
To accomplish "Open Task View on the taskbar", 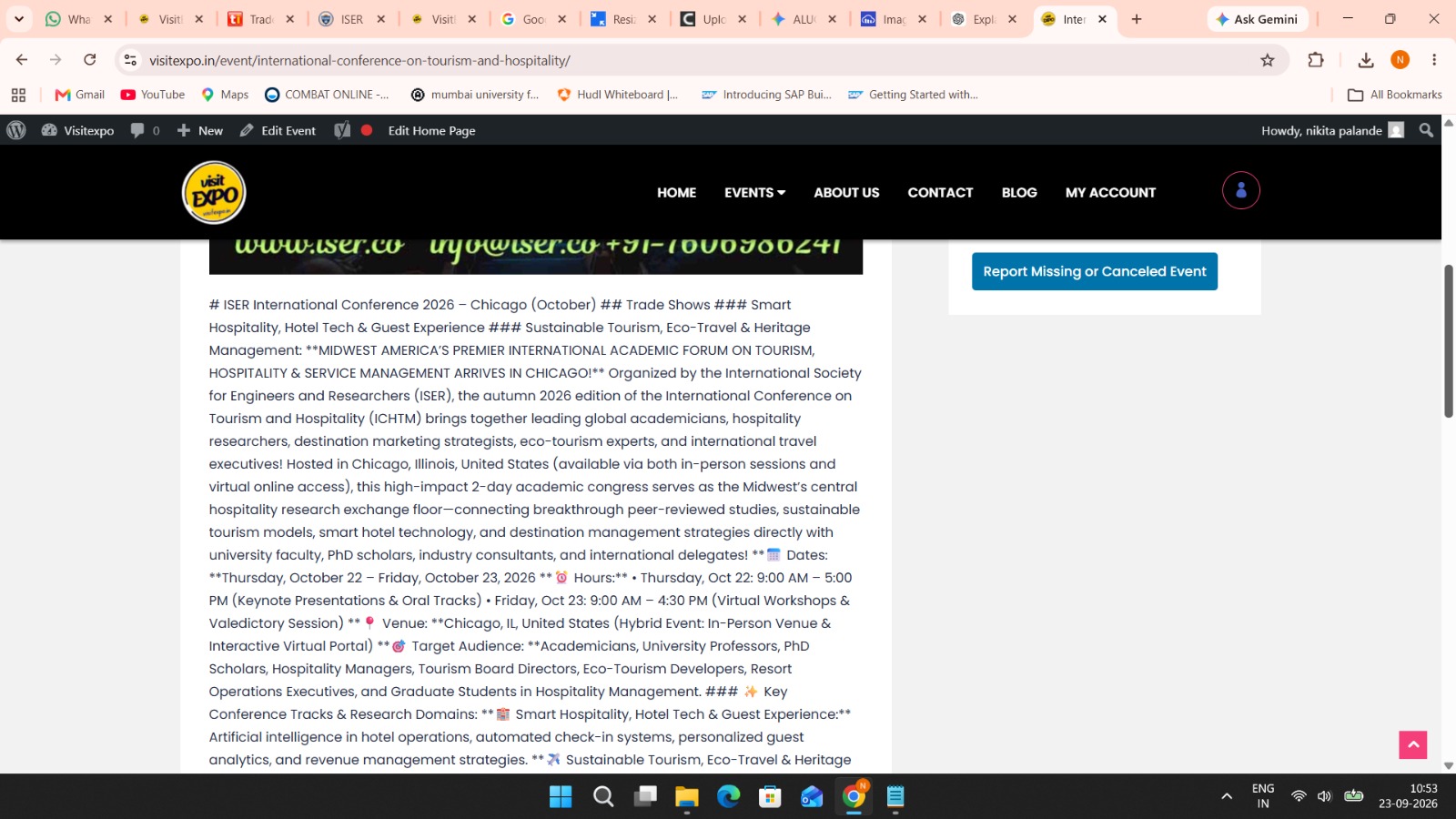I will [645, 797].
